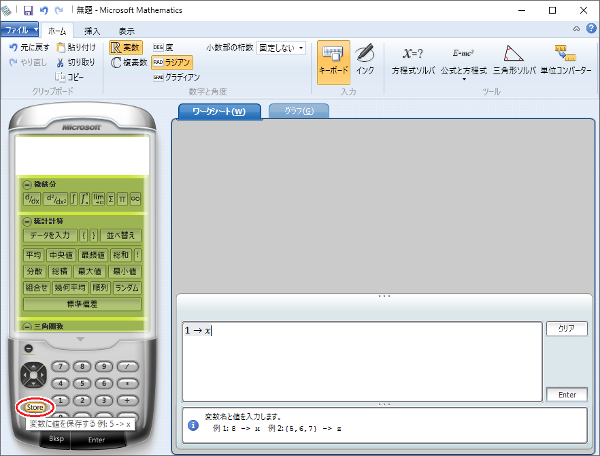Insert the lim limit operator

(x=98, y=199)
